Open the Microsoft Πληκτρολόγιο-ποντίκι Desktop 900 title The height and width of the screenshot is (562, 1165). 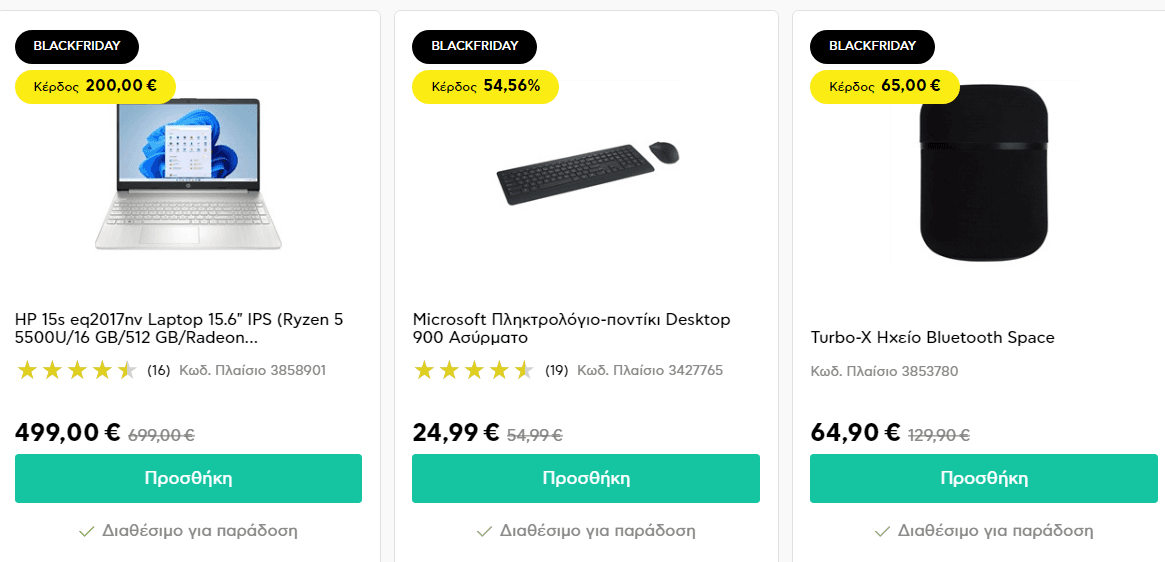[571, 329]
